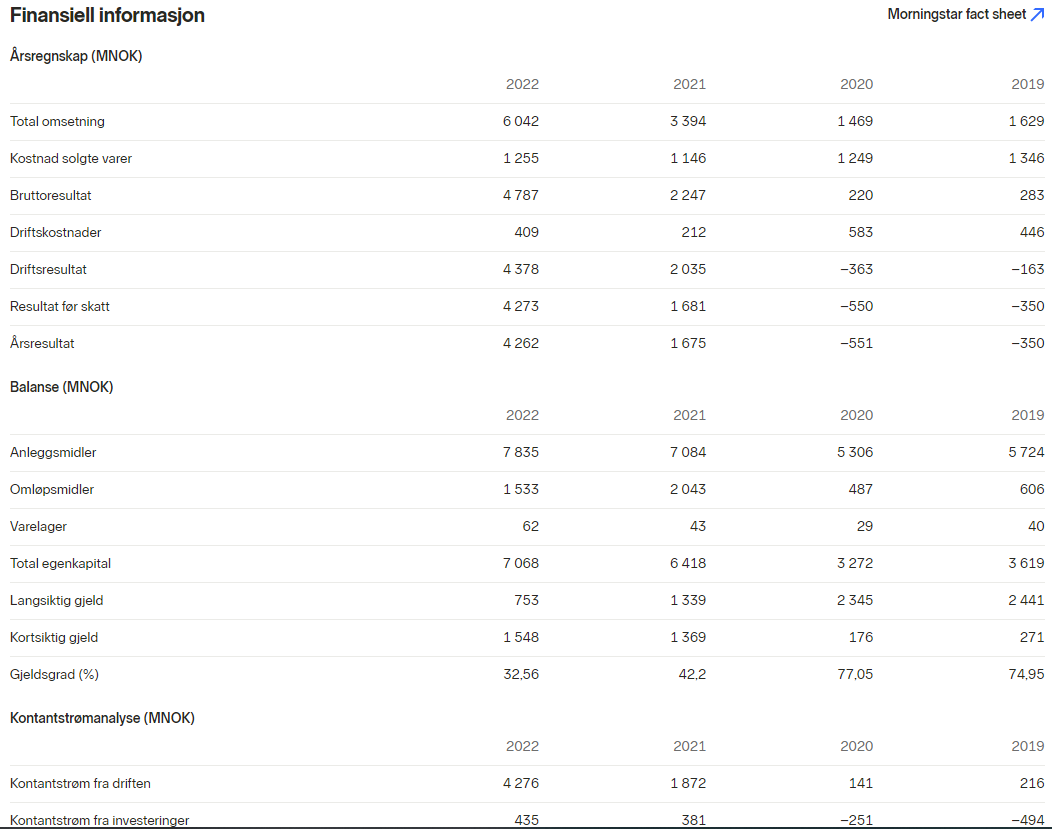Image resolution: width=1052 pixels, height=829 pixels.
Task: Select Gjeldsgrad 2019 value 74,95
Action: [1027, 673]
